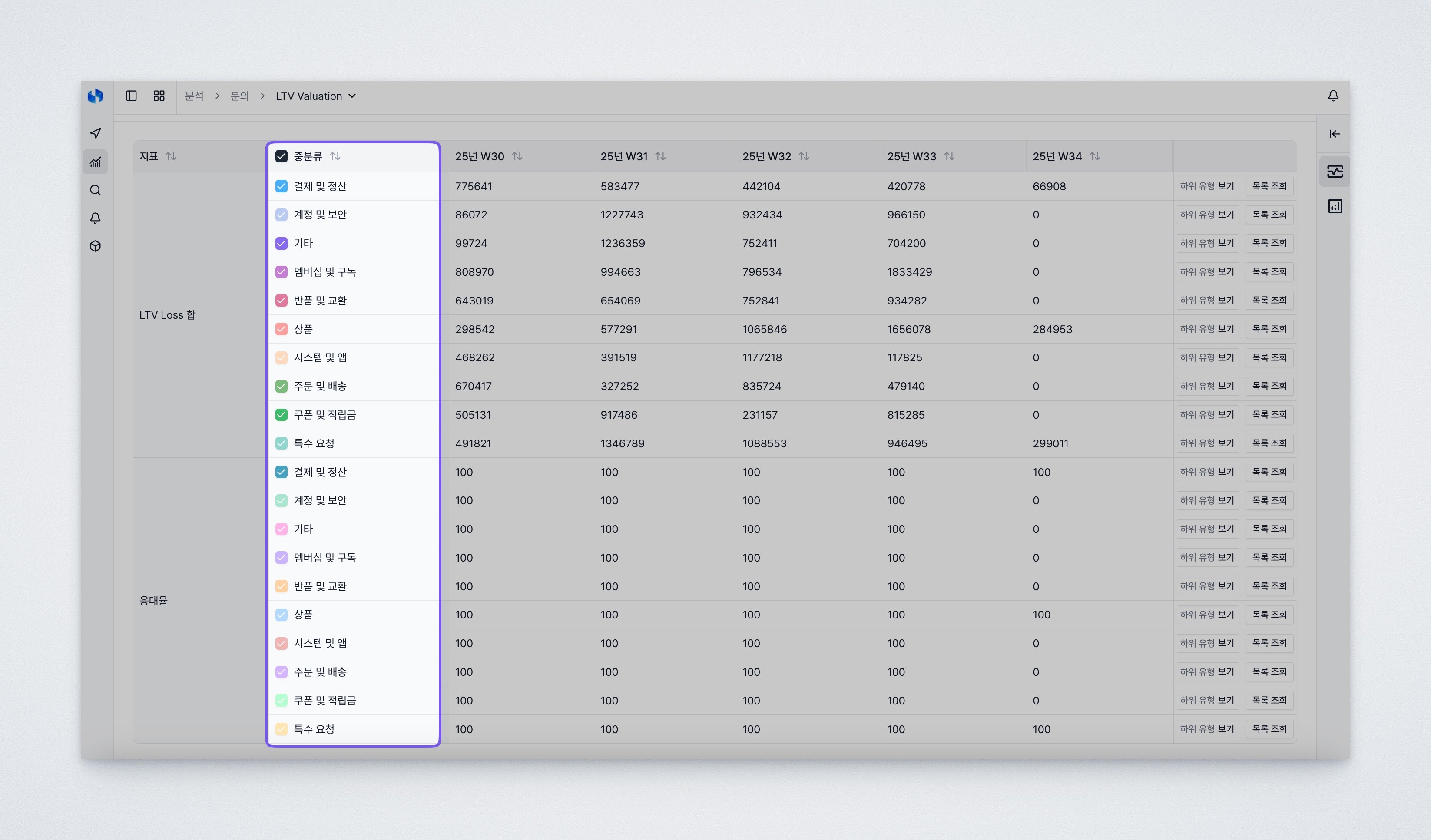Open search from the left sidebar
Image resolution: width=1431 pixels, height=840 pixels.
pyautogui.click(x=96, y=190)
